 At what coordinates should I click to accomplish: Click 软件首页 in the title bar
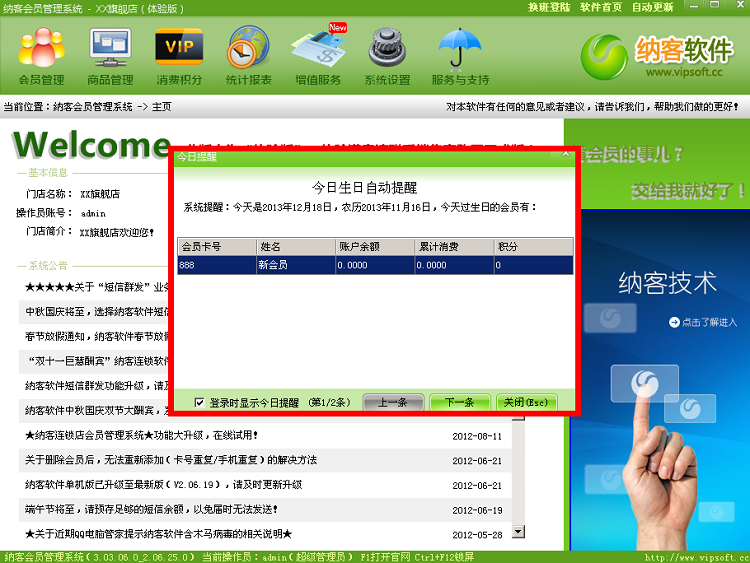(601, 7)
